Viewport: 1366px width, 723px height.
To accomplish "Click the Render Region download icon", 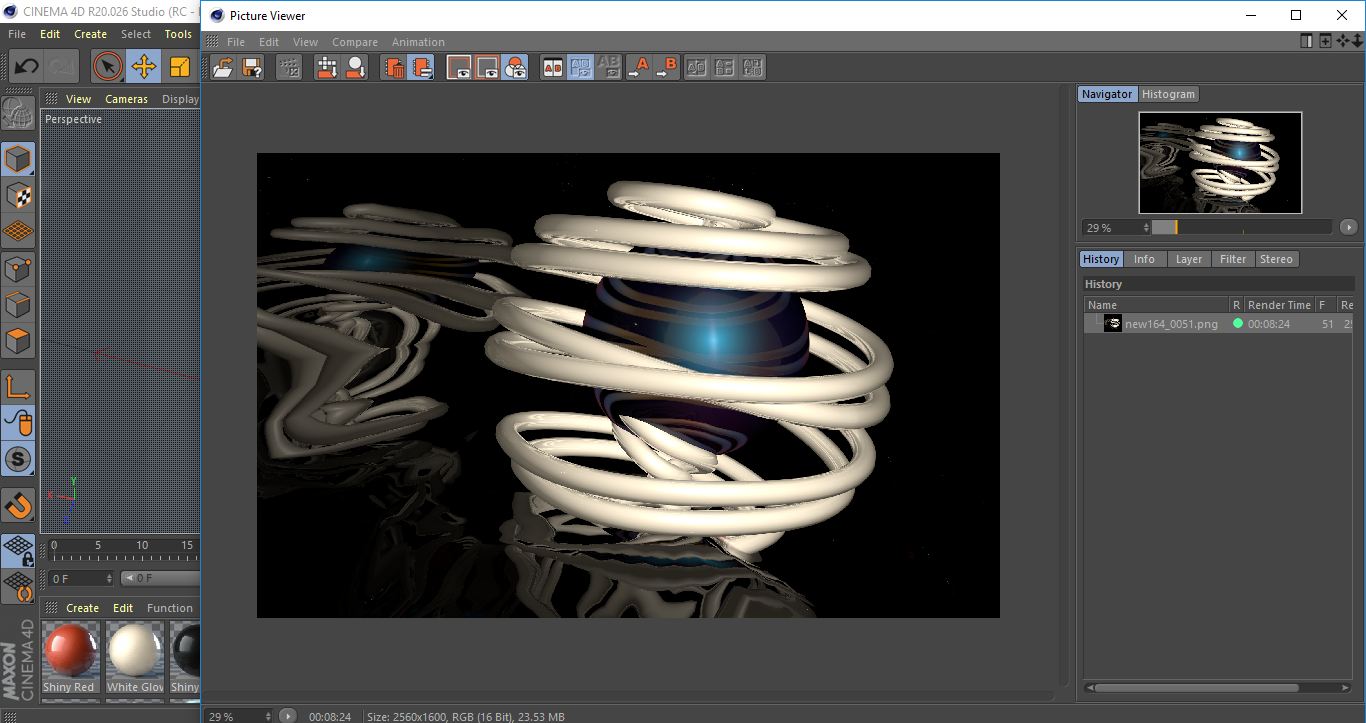I will (327, 67).
